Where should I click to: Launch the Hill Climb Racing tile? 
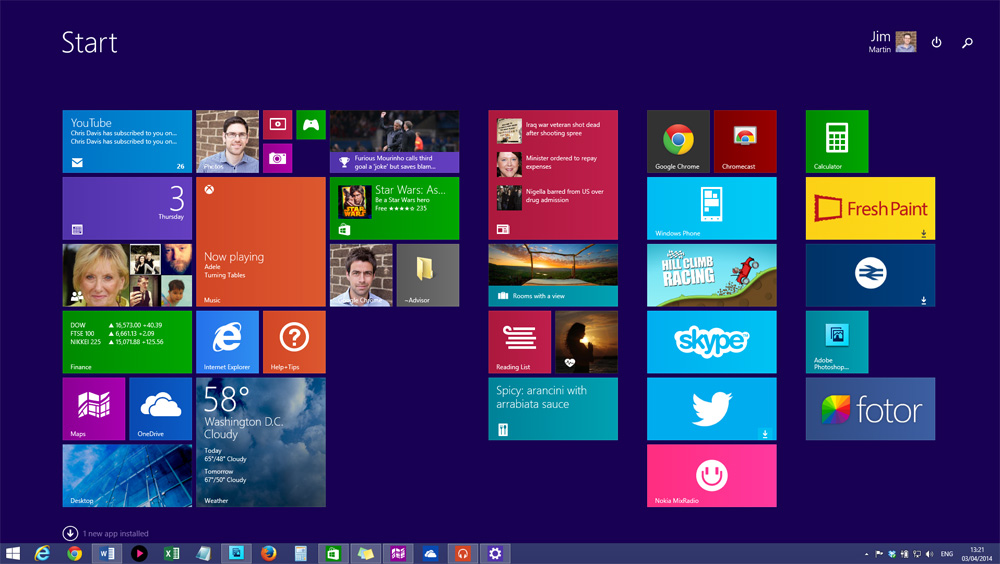712,275
